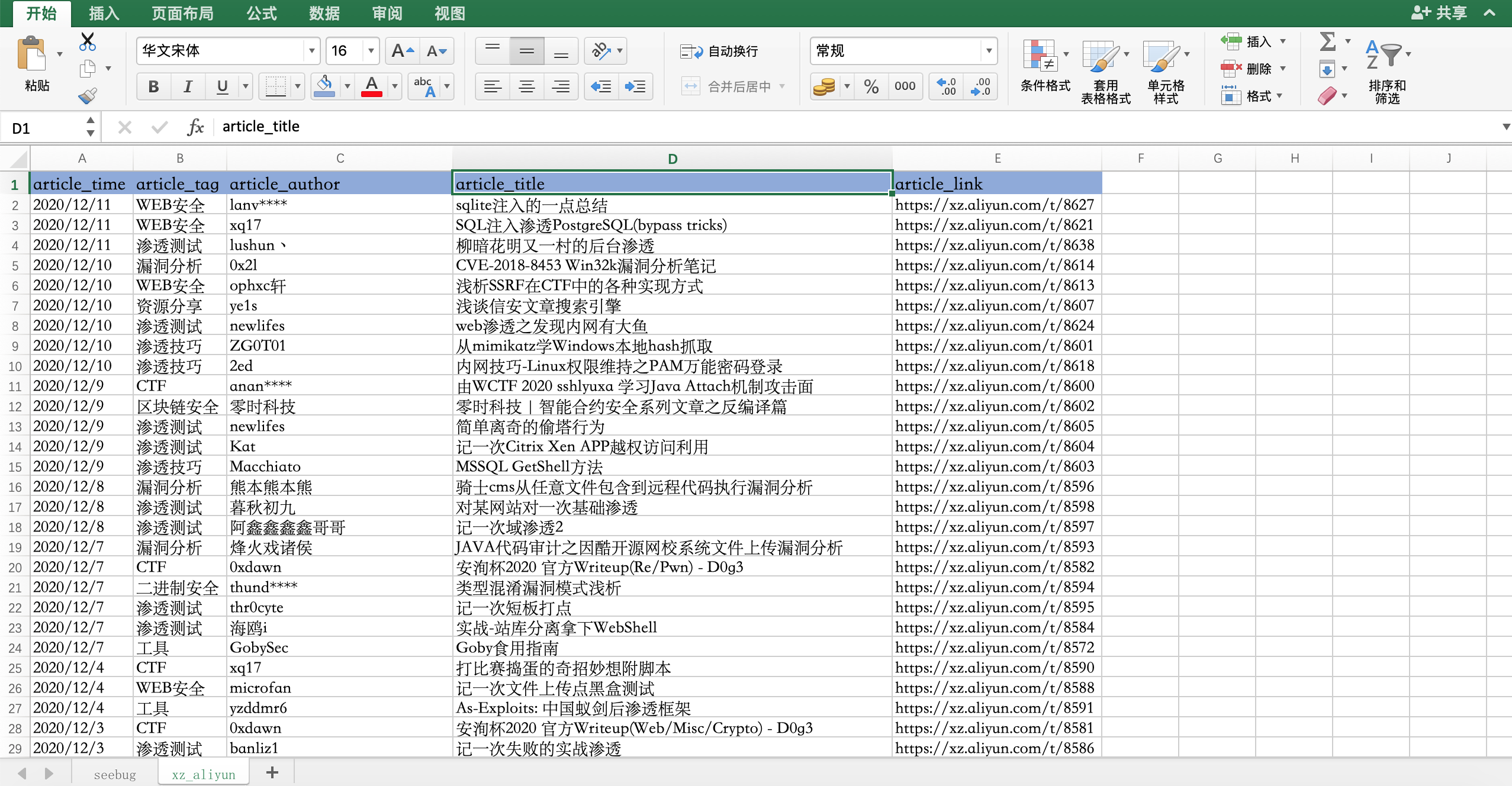Apply the red font color swatch
The height and width of the screenshot is (786, 1512).
coord(372,87)
